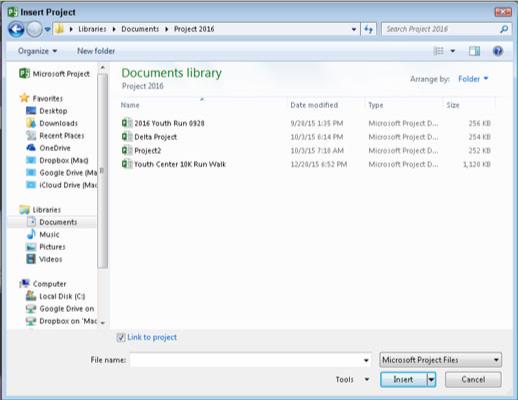Toggle the Link to project checkbox
This screenshot has width=518, height=400.
coord(121,337)
